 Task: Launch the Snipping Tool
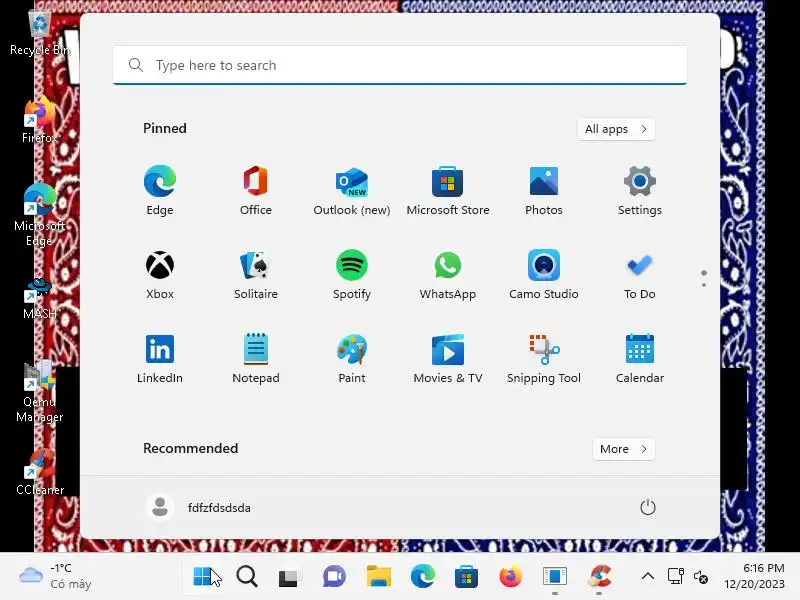point(544,358)
